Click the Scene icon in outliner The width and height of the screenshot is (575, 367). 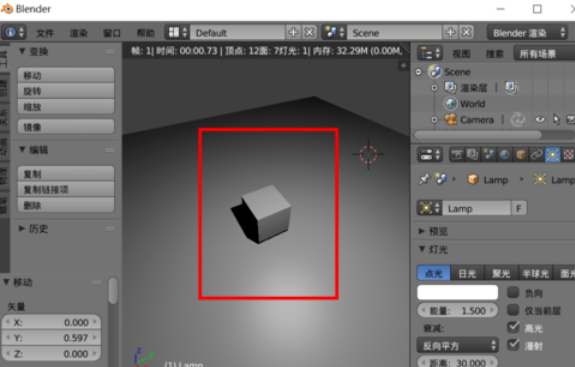[x=435, y=71]
